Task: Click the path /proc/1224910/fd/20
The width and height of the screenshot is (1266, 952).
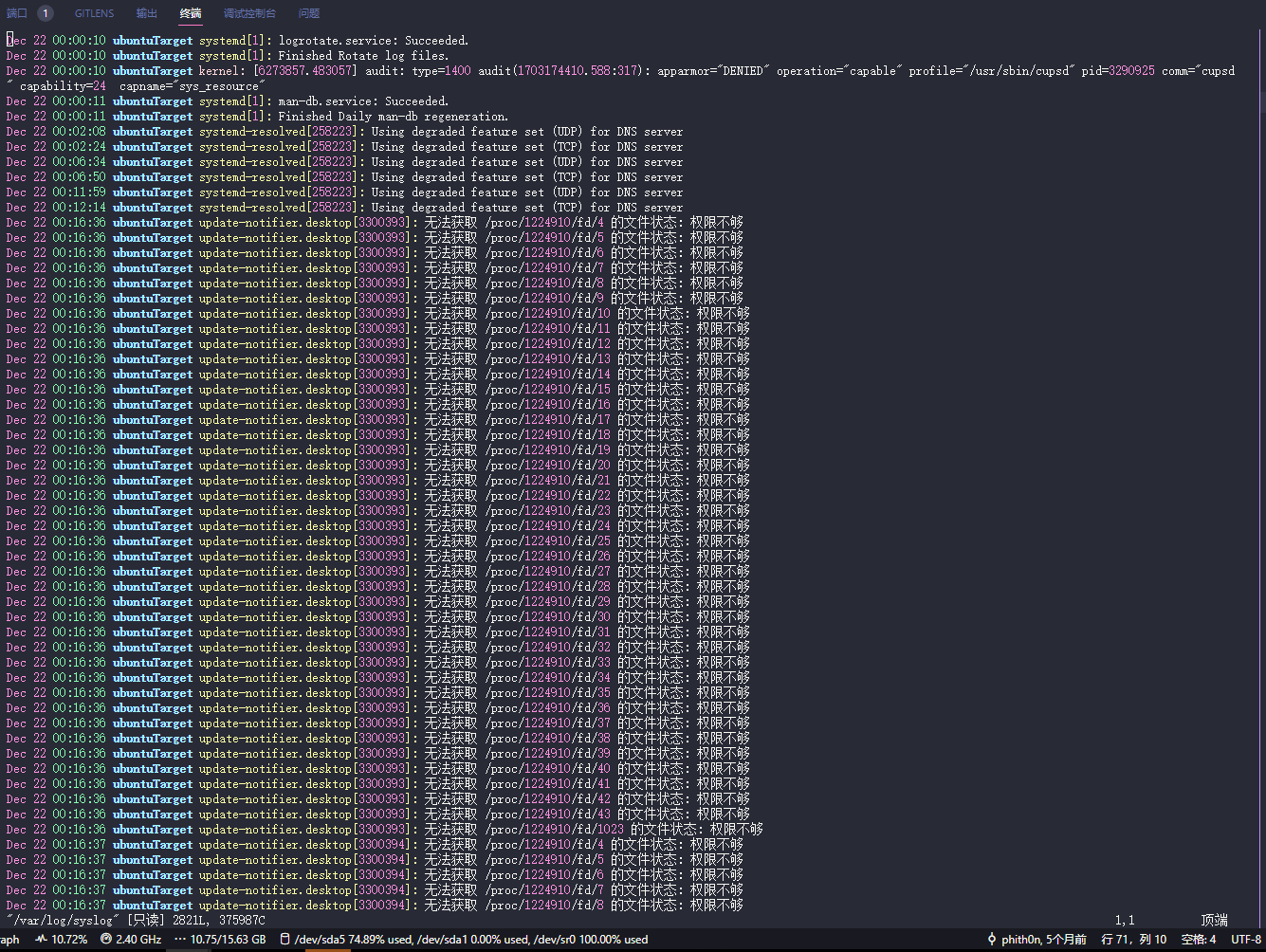Action: (x=547, y=466)
